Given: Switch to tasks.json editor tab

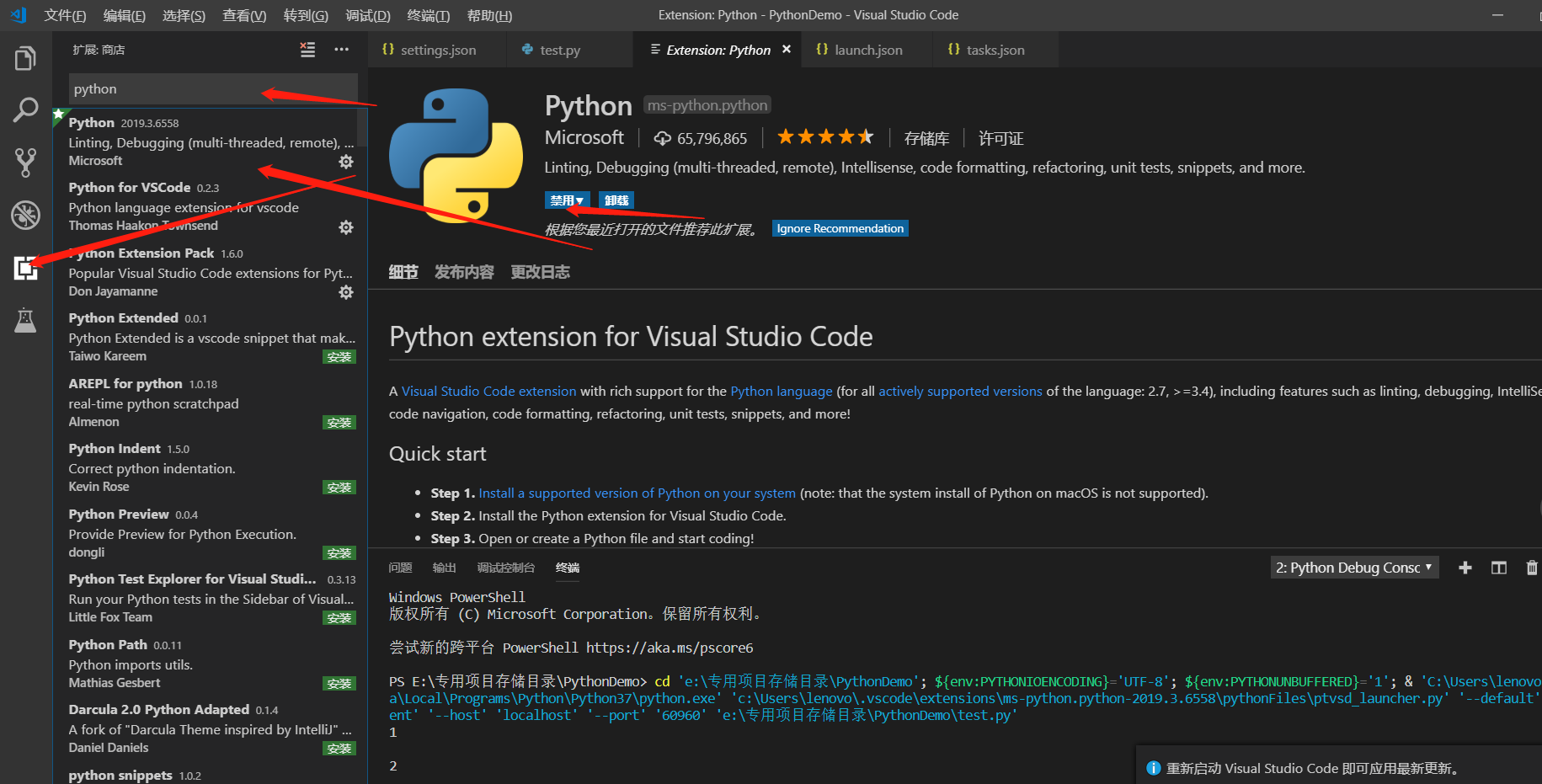Looking at the screenshot, I should [995, 50].
